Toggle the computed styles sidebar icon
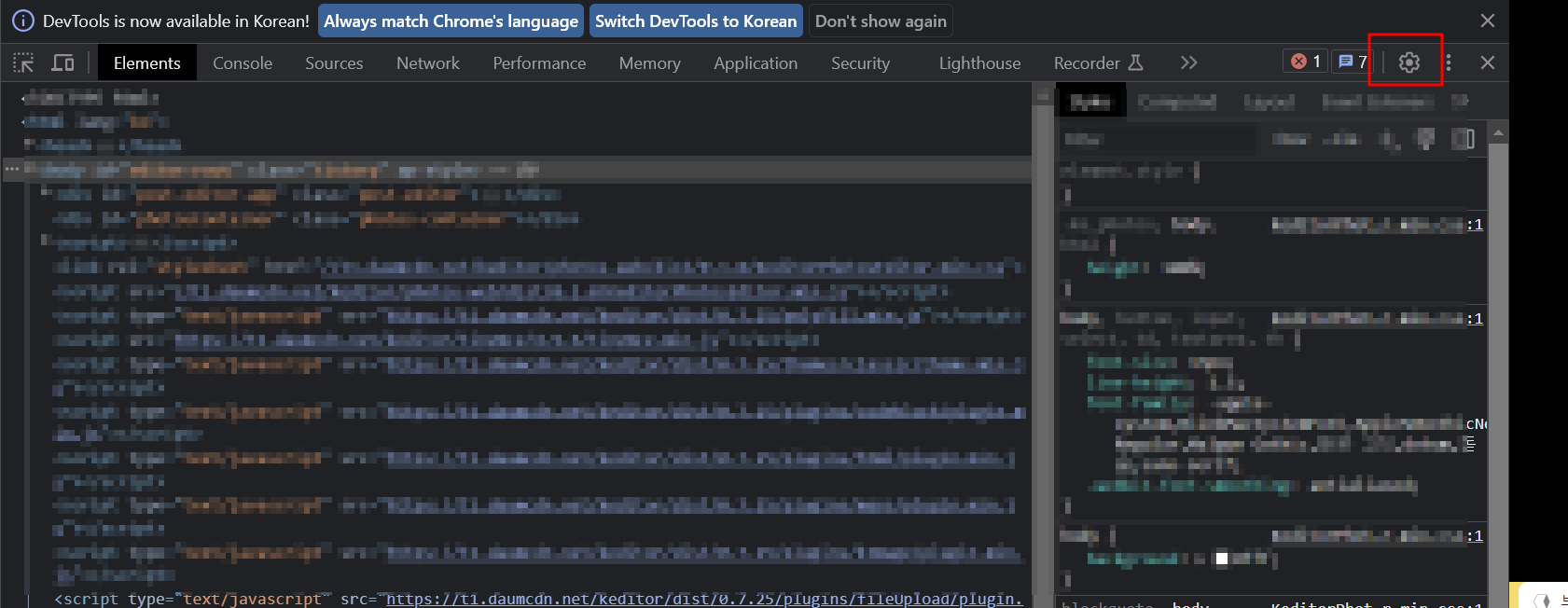1568x608 pixels. tap(1464, 139)
